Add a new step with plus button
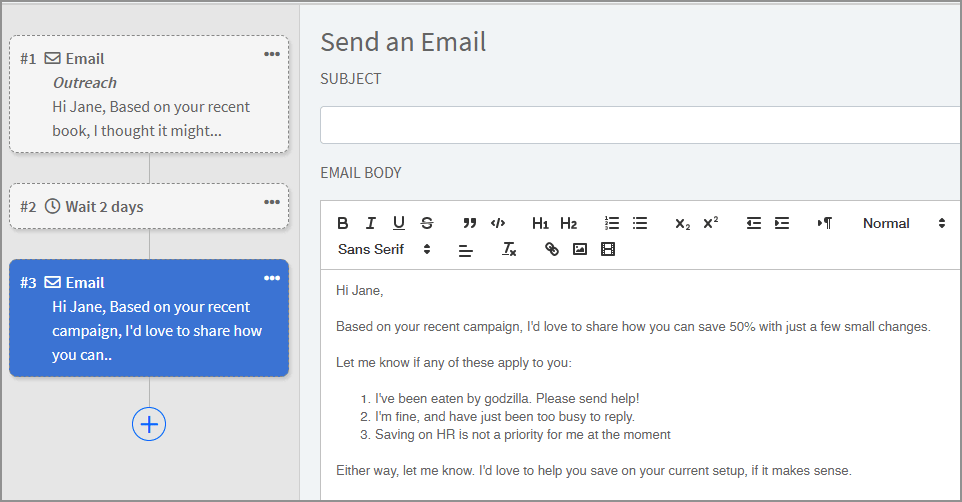 point(149,424)
